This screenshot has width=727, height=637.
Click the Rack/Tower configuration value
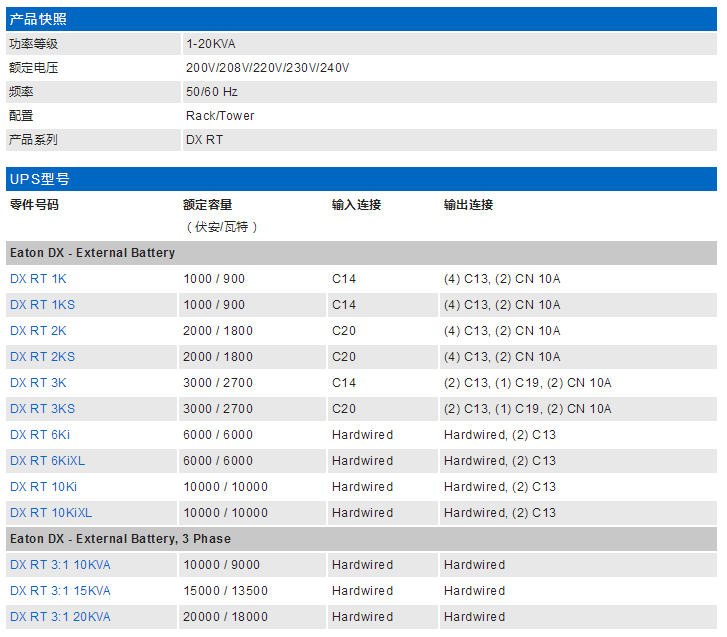click(x=220, y=116)
